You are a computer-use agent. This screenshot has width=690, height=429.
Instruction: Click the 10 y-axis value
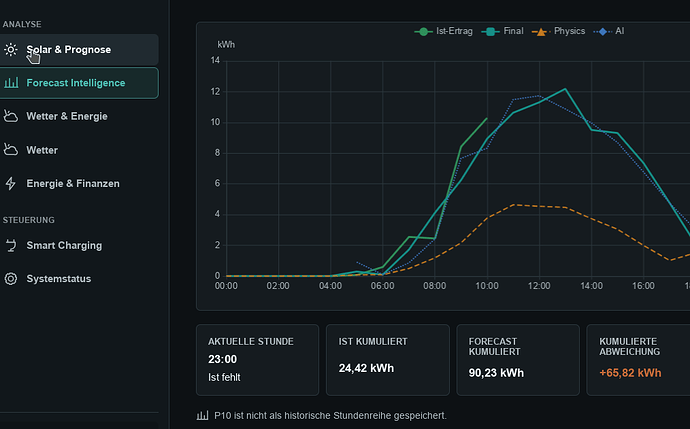(x=215, y=122)
